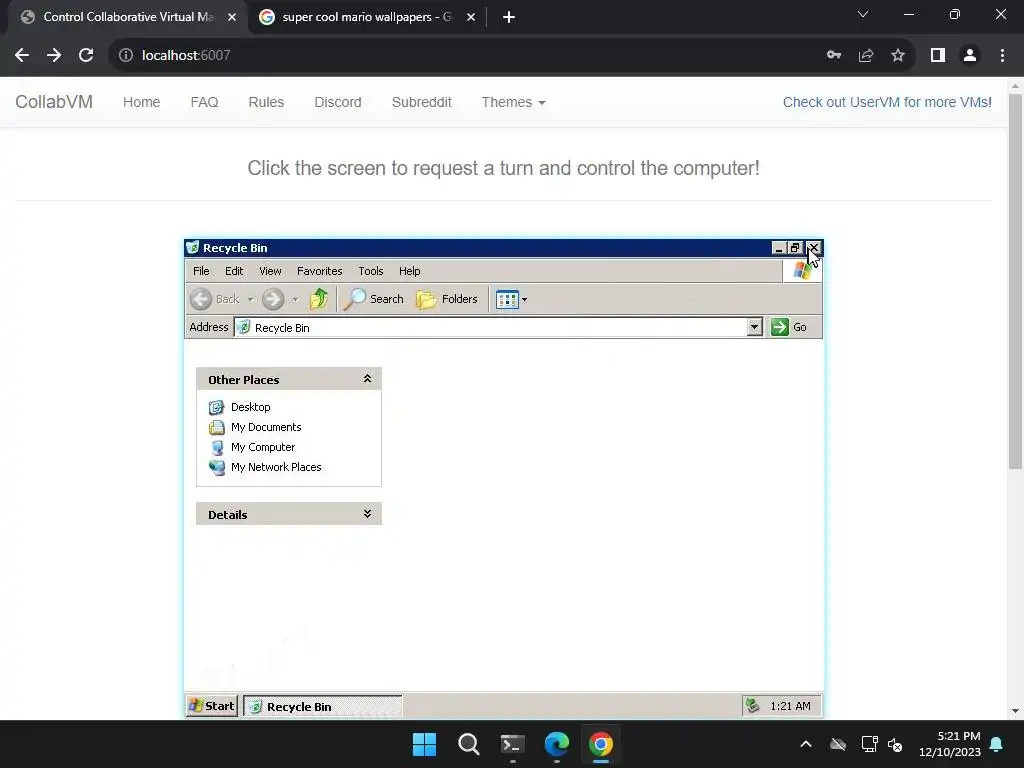Open the Subreddit nav link

coord(421,102)
